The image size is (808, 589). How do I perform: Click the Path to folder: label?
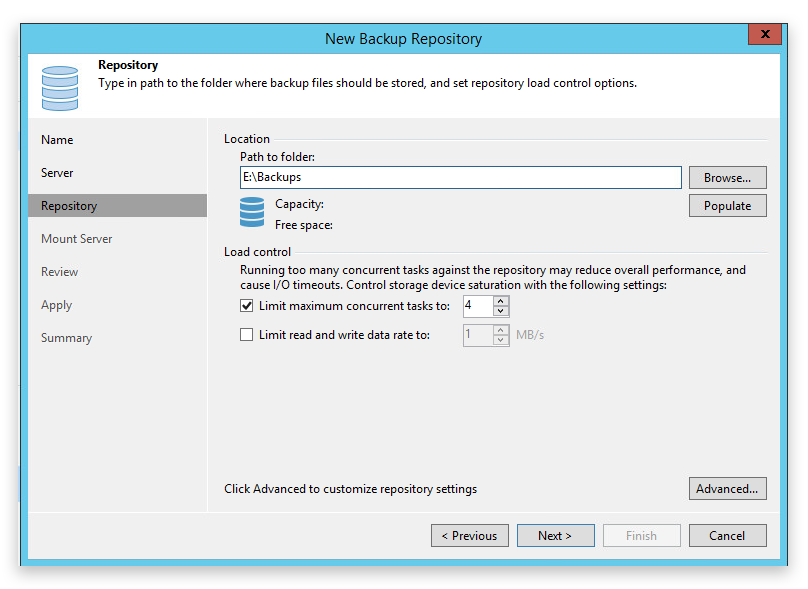coord(277,157)
